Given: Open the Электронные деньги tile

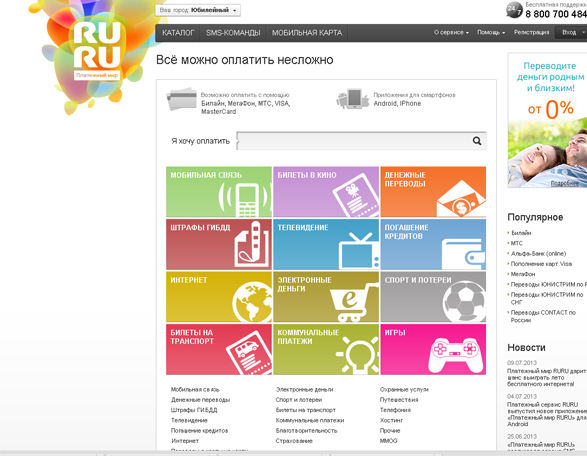Looking at the screenshot, I should point(326,297).
